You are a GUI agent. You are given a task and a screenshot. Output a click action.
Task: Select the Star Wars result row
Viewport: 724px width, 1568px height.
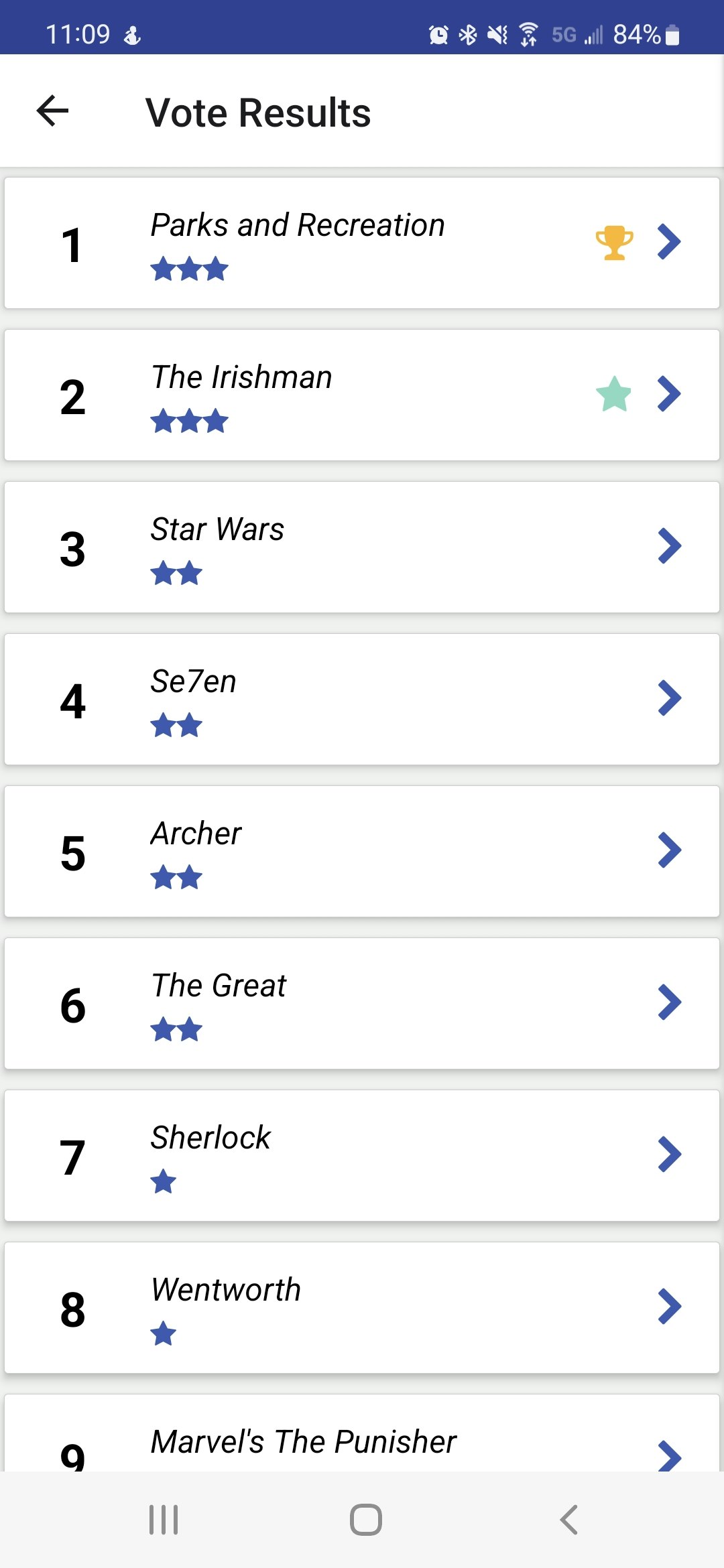(x=362, y=547)
